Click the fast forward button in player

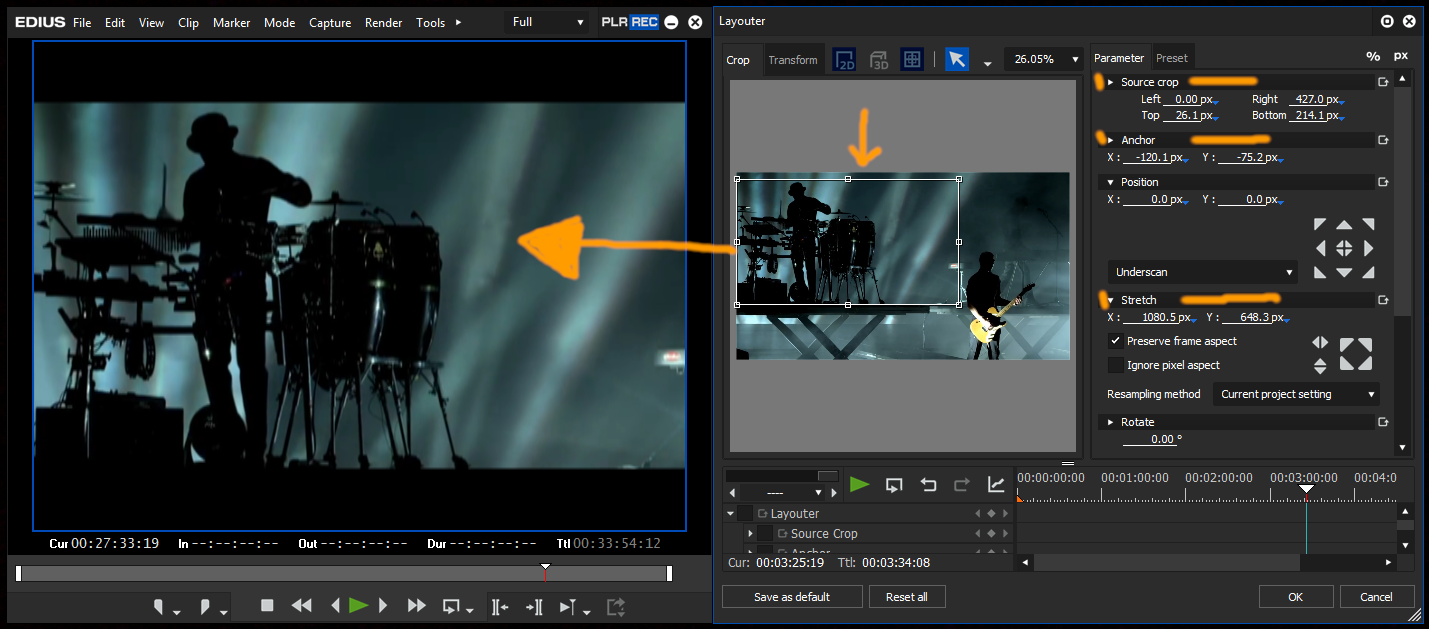click(417, 605)
